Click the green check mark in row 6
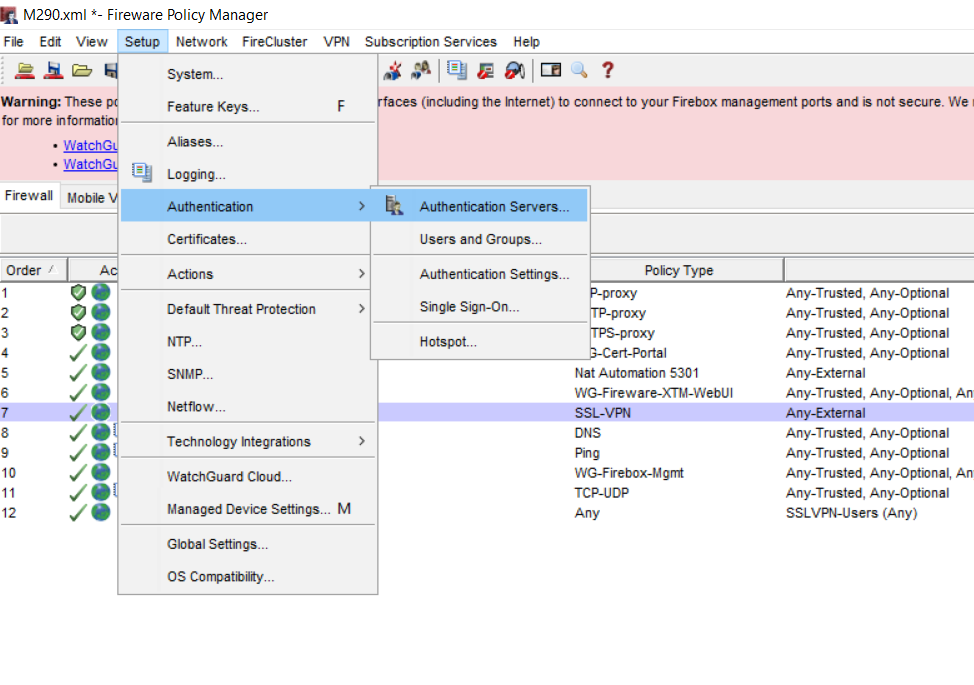The width and height of the screenshot is (974, 685). [78, 392]
